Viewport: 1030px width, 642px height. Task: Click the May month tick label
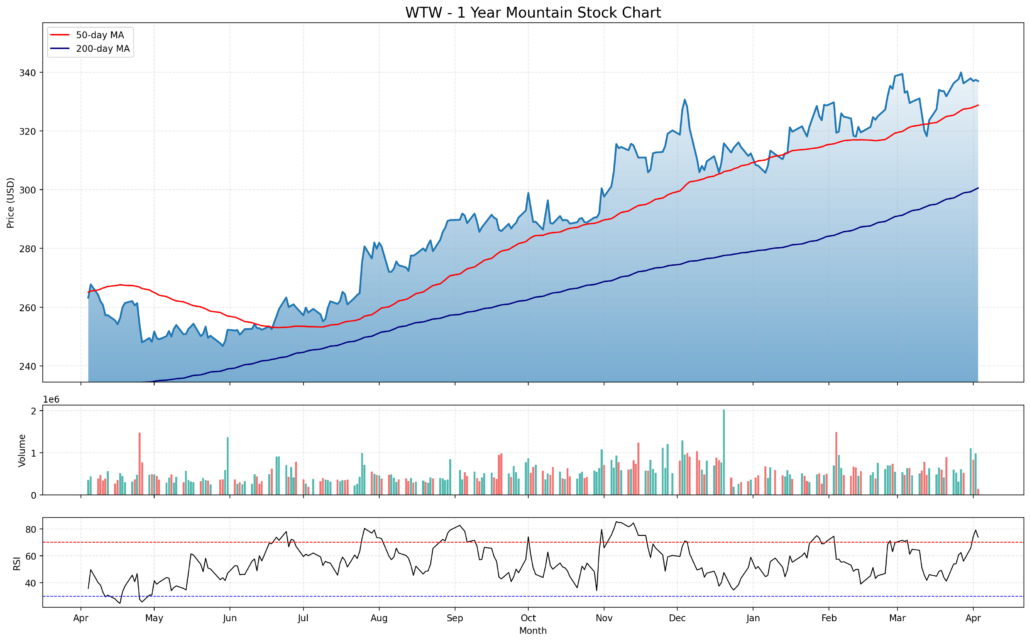pyautogui.click(x=154, y=618)
